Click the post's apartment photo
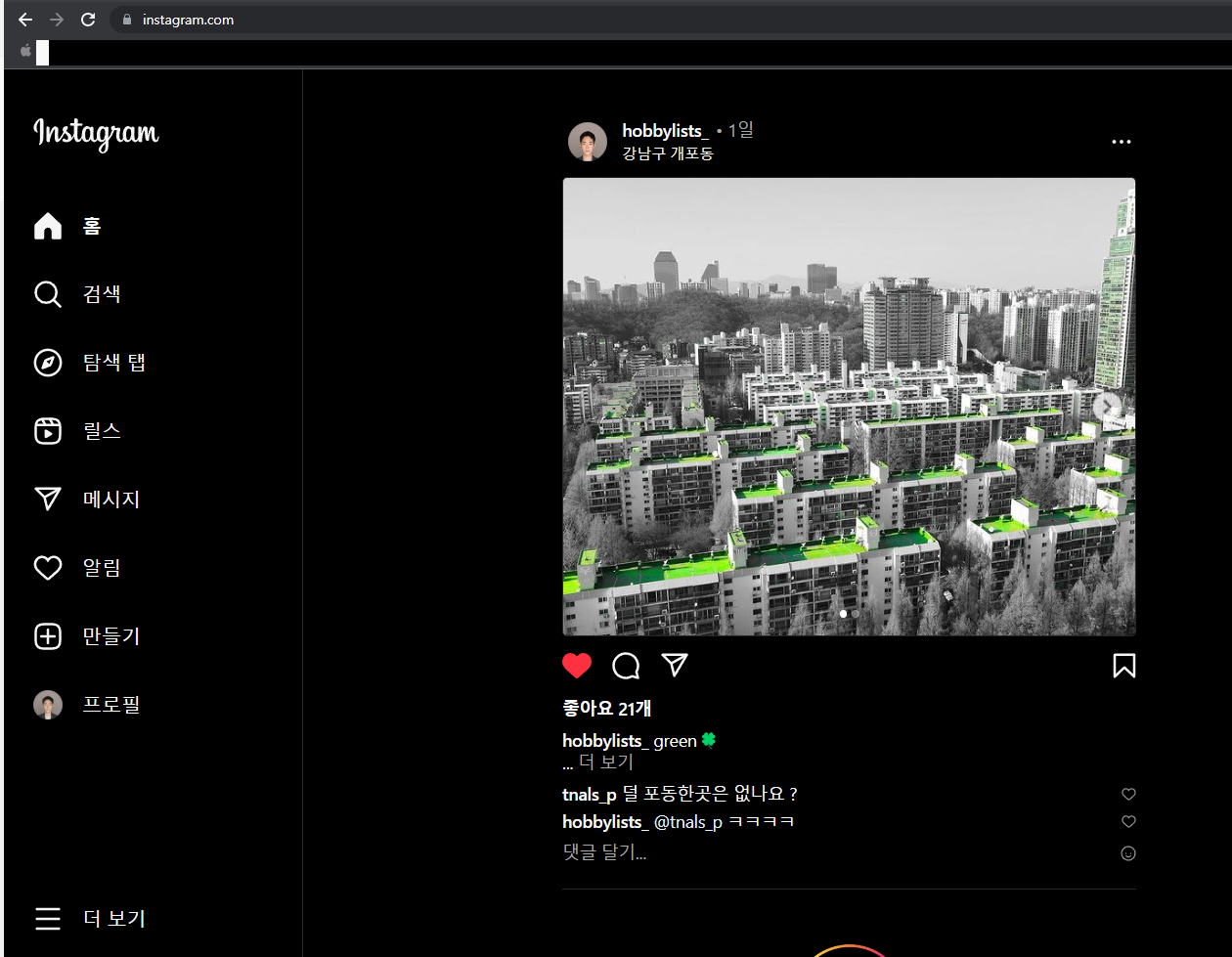 (x=849, y=407)
